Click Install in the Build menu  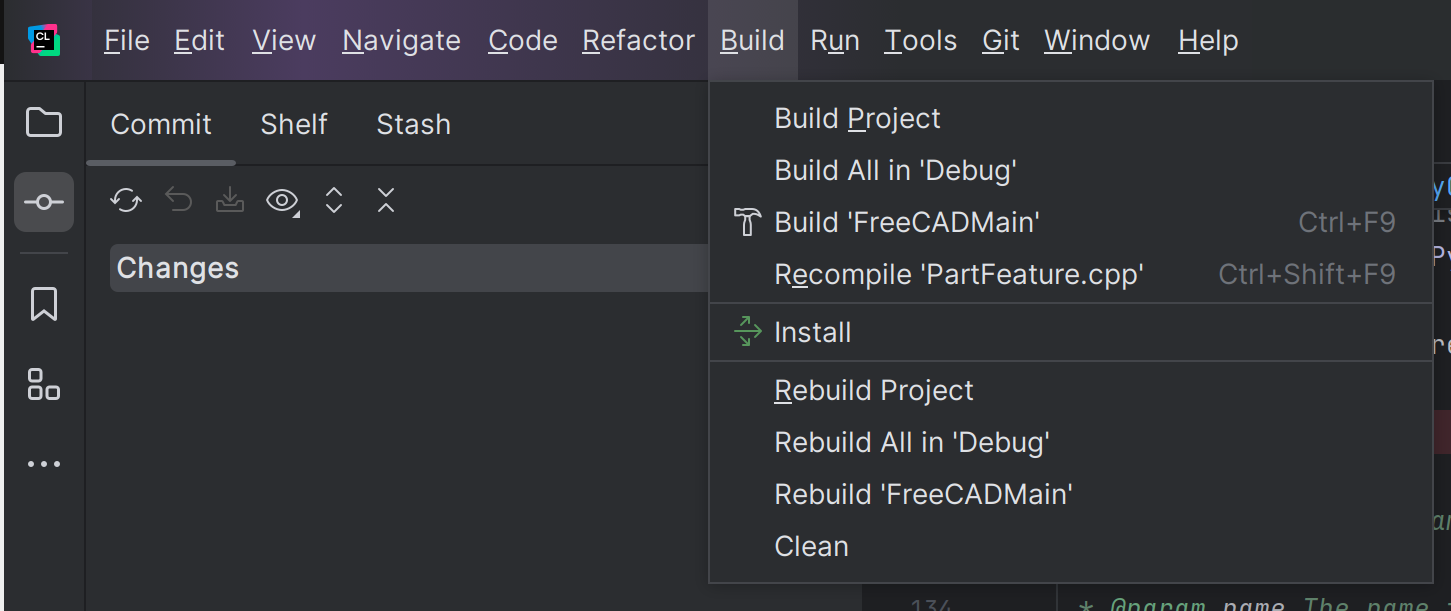[x=812, y=332]
